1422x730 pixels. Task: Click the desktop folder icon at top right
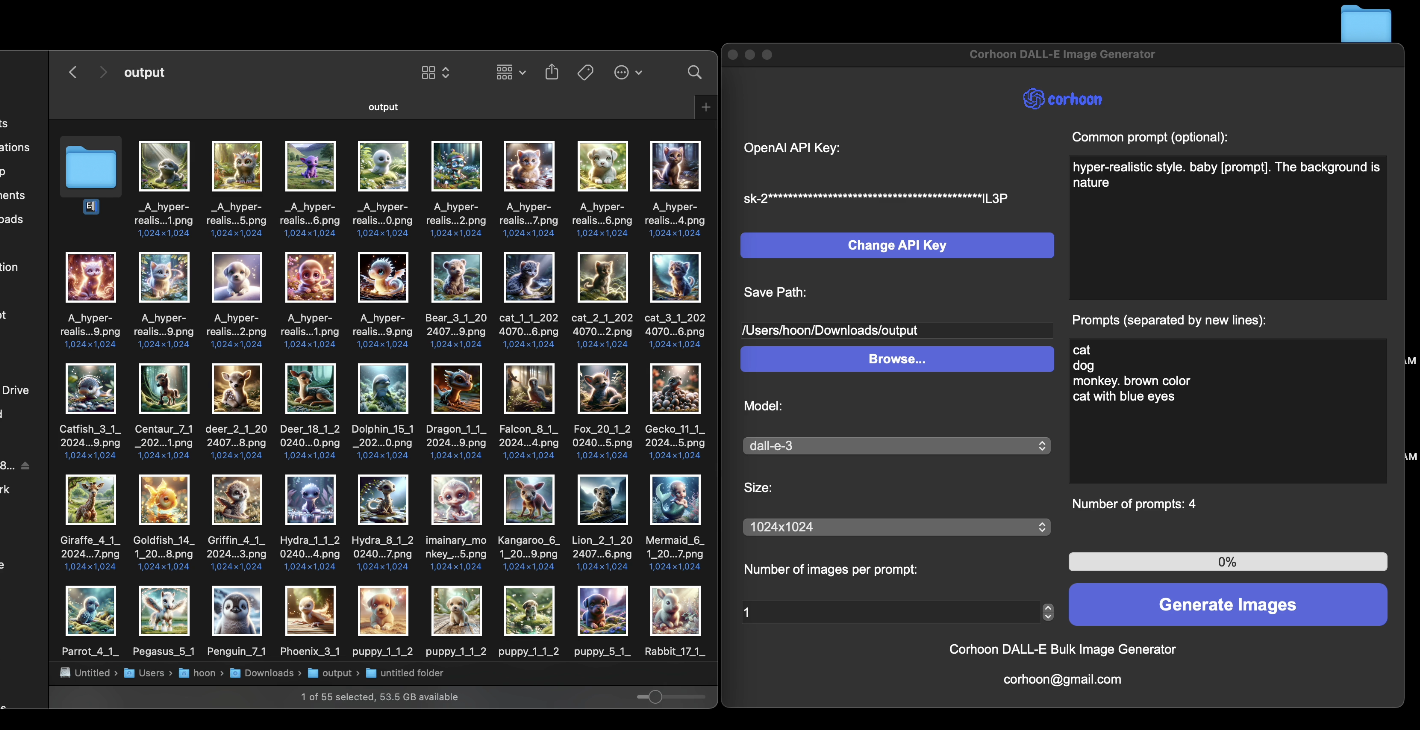(x=1365, y=22)
